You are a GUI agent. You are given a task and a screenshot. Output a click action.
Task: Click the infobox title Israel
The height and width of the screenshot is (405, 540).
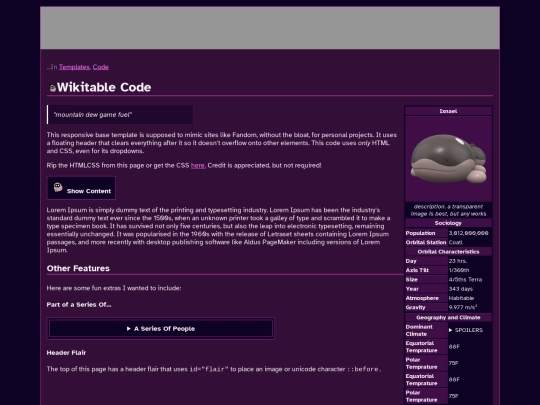coord(448,111)
